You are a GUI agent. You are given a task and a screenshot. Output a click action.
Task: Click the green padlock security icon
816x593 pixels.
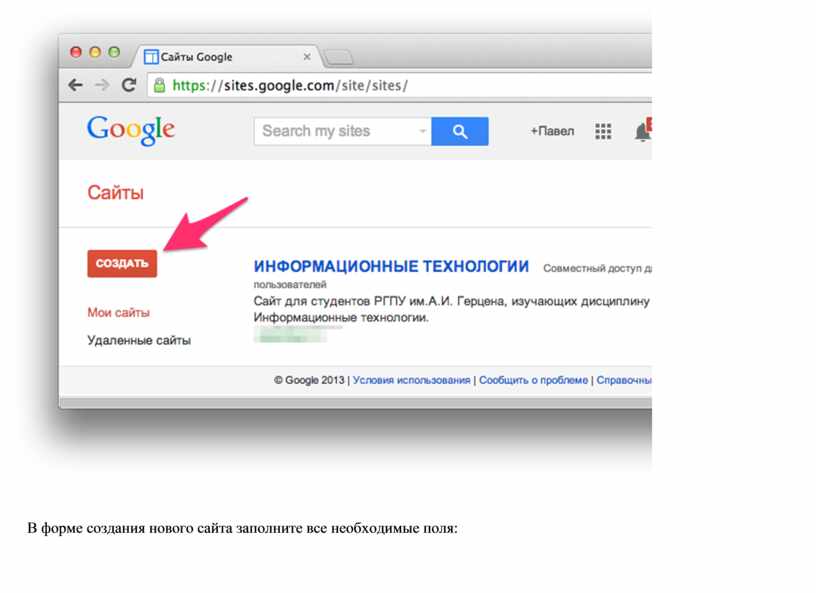[x=160, y=85]
